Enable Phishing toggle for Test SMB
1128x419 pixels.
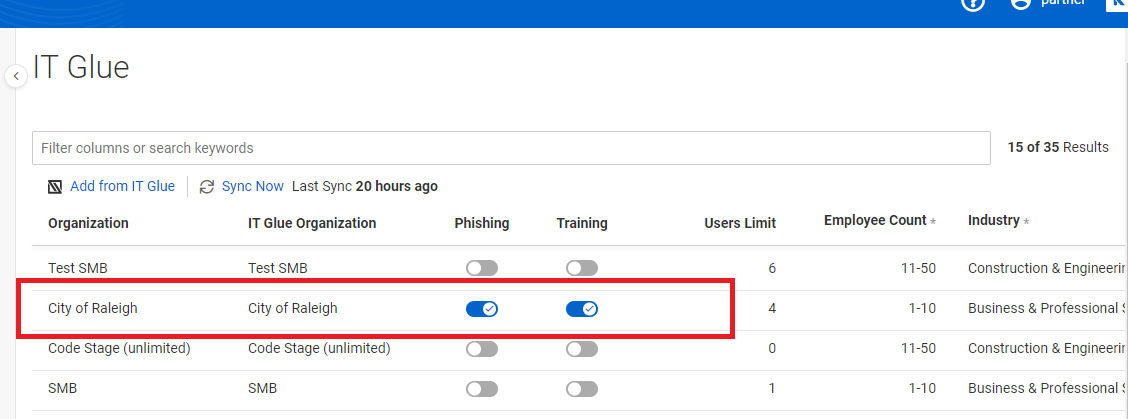point(482,269)
